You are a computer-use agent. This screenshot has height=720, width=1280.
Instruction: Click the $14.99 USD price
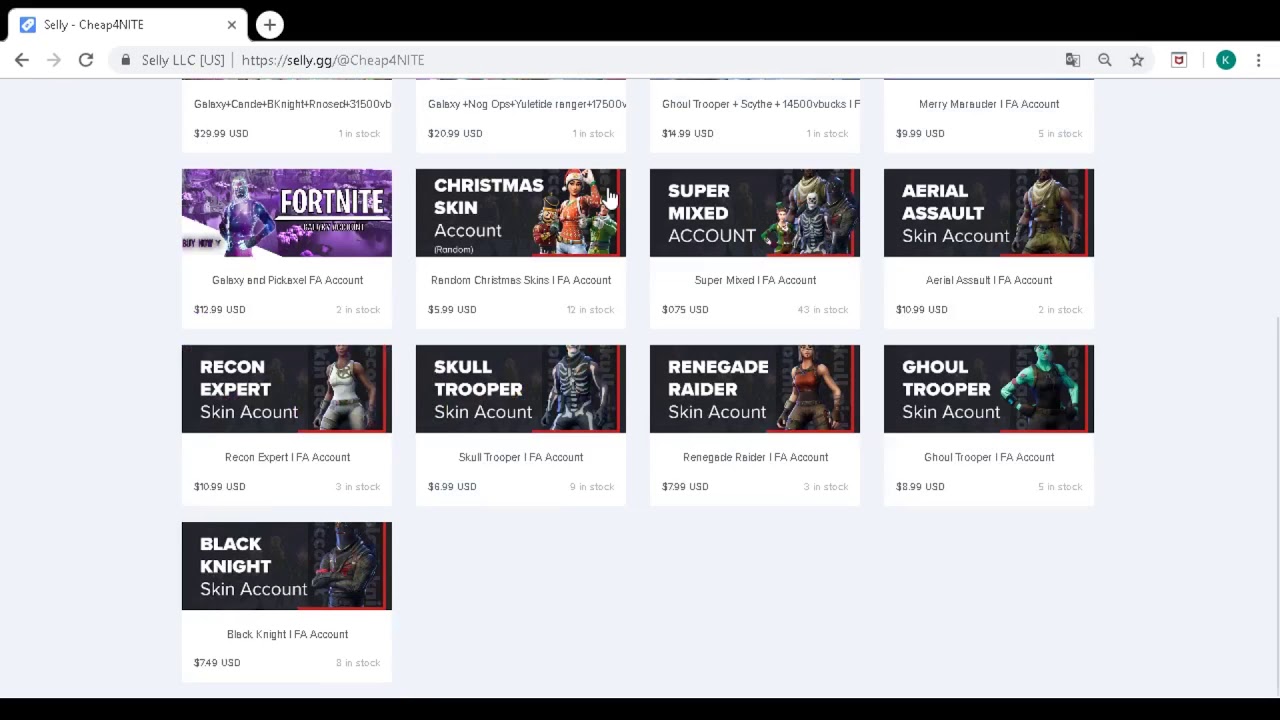pyautogui.click(x=688, y=133)
